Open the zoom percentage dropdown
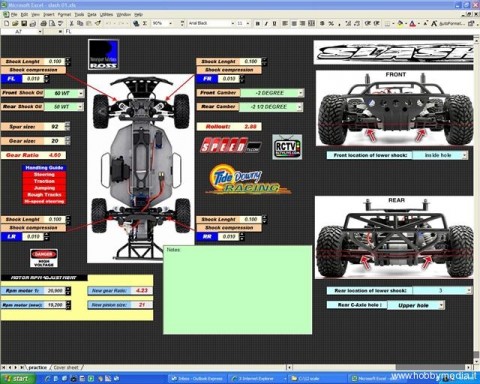The width and height of the screenshot is (480, 384). click(171, 23)
